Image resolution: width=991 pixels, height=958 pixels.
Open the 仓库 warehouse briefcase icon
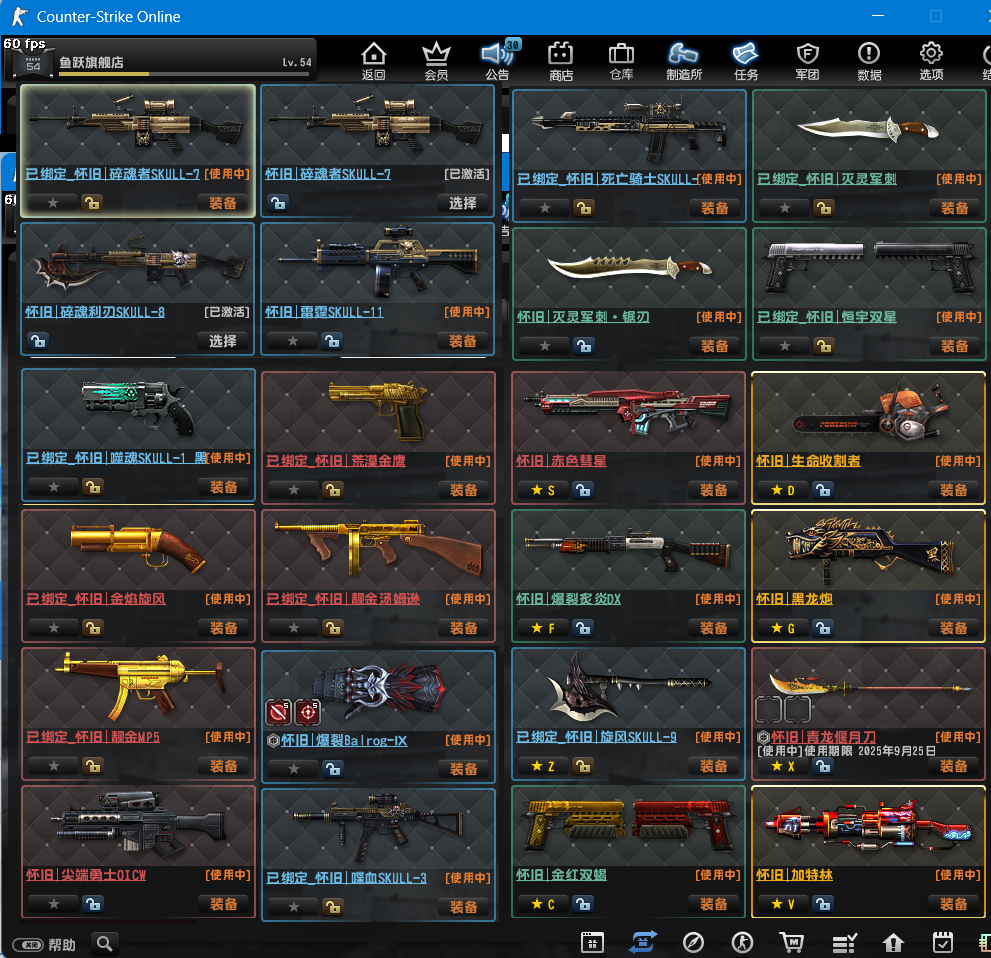[621, 61]
